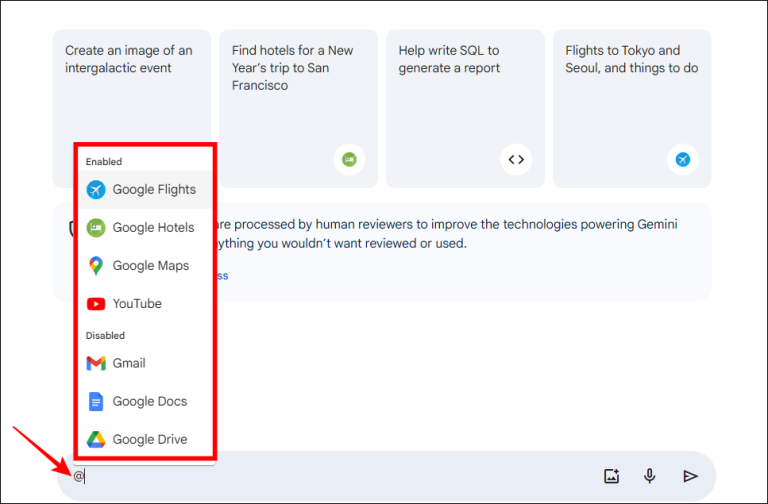Send the prompt with the arrow icon

pyautogui.click(x=690, y=476)
